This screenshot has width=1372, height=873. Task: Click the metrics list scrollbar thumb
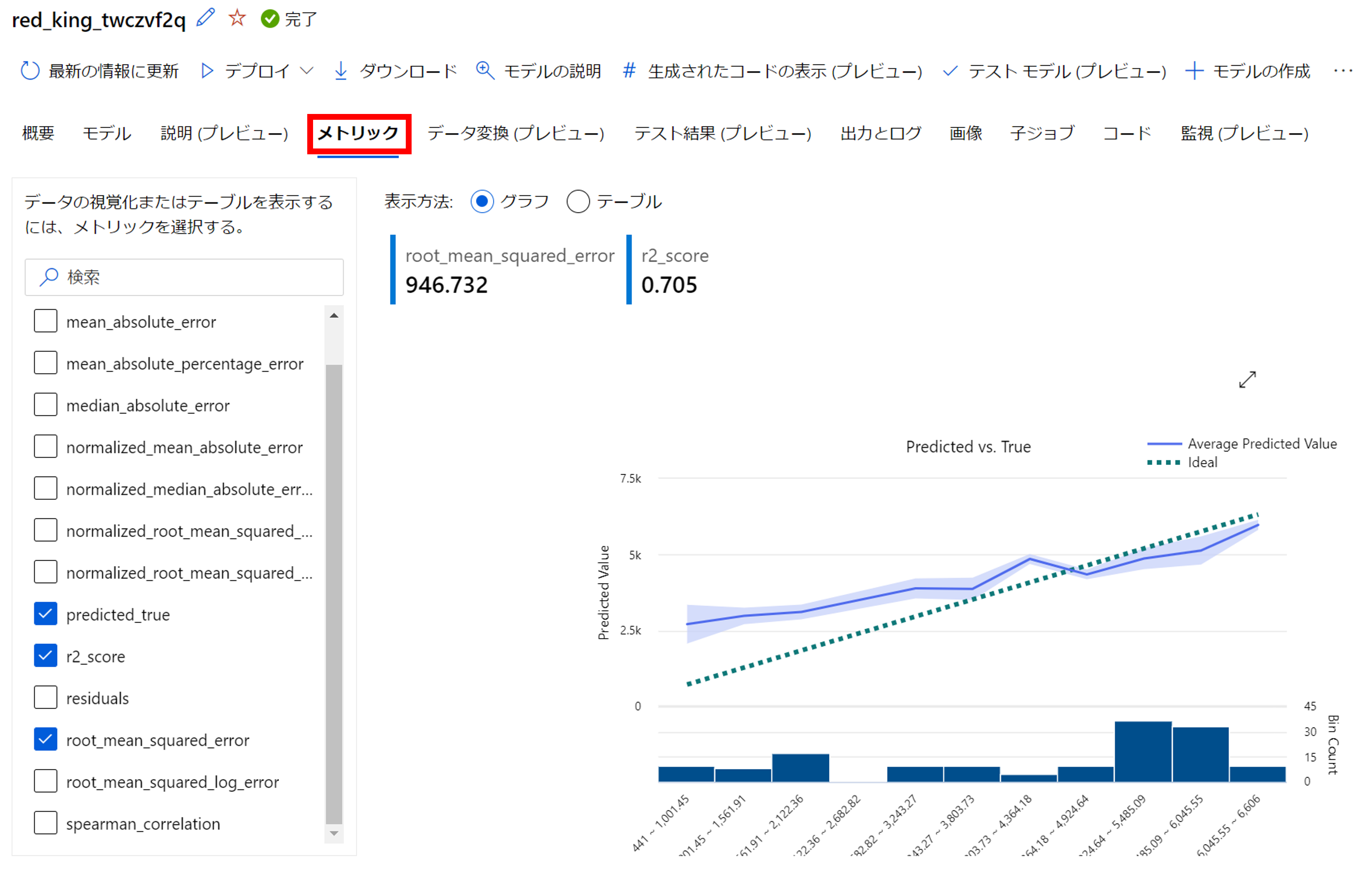[x=334, y=593]
